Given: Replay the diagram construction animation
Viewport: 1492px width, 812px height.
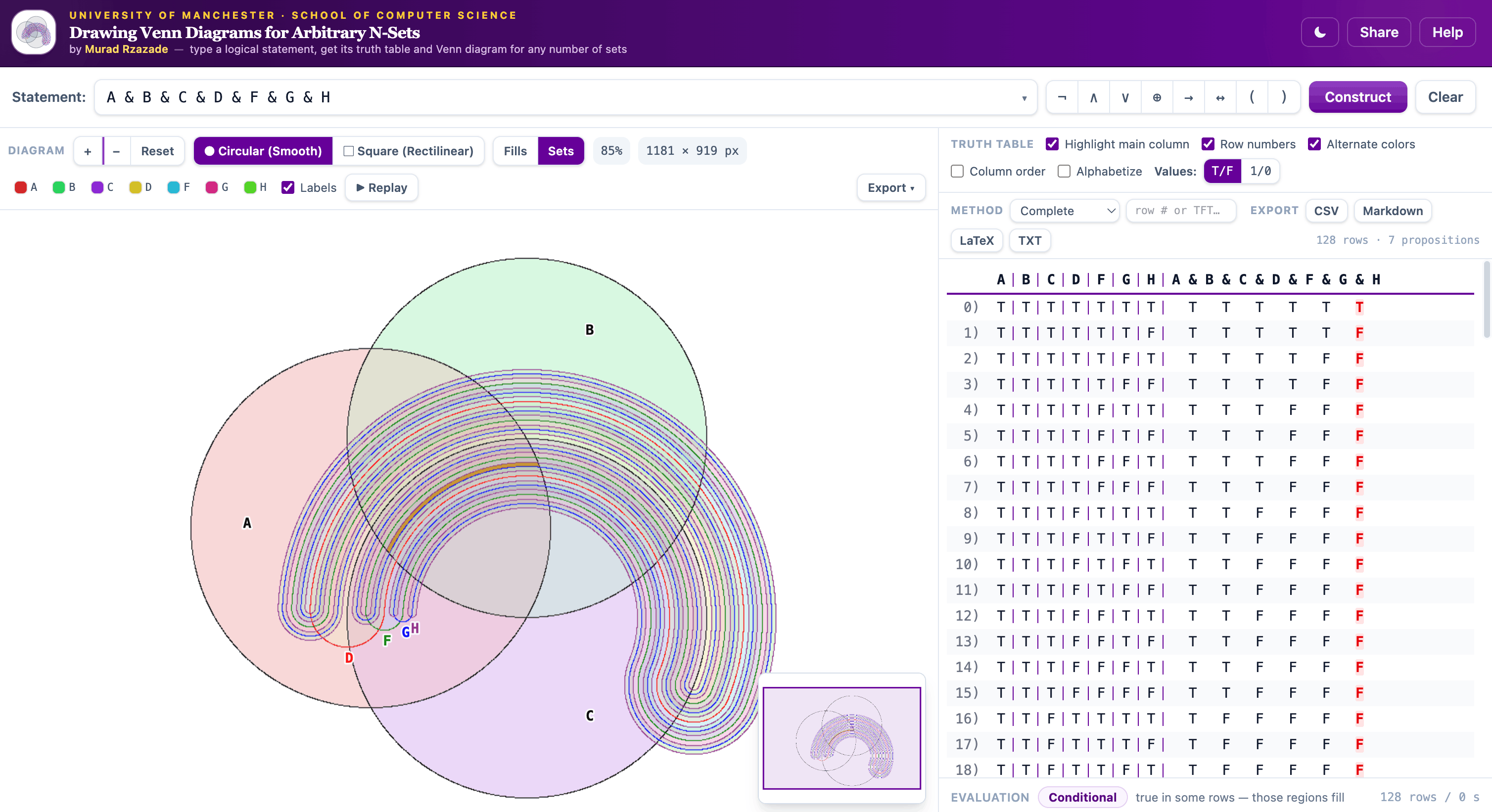Looking at the screenshot, I should pos(382,187).
